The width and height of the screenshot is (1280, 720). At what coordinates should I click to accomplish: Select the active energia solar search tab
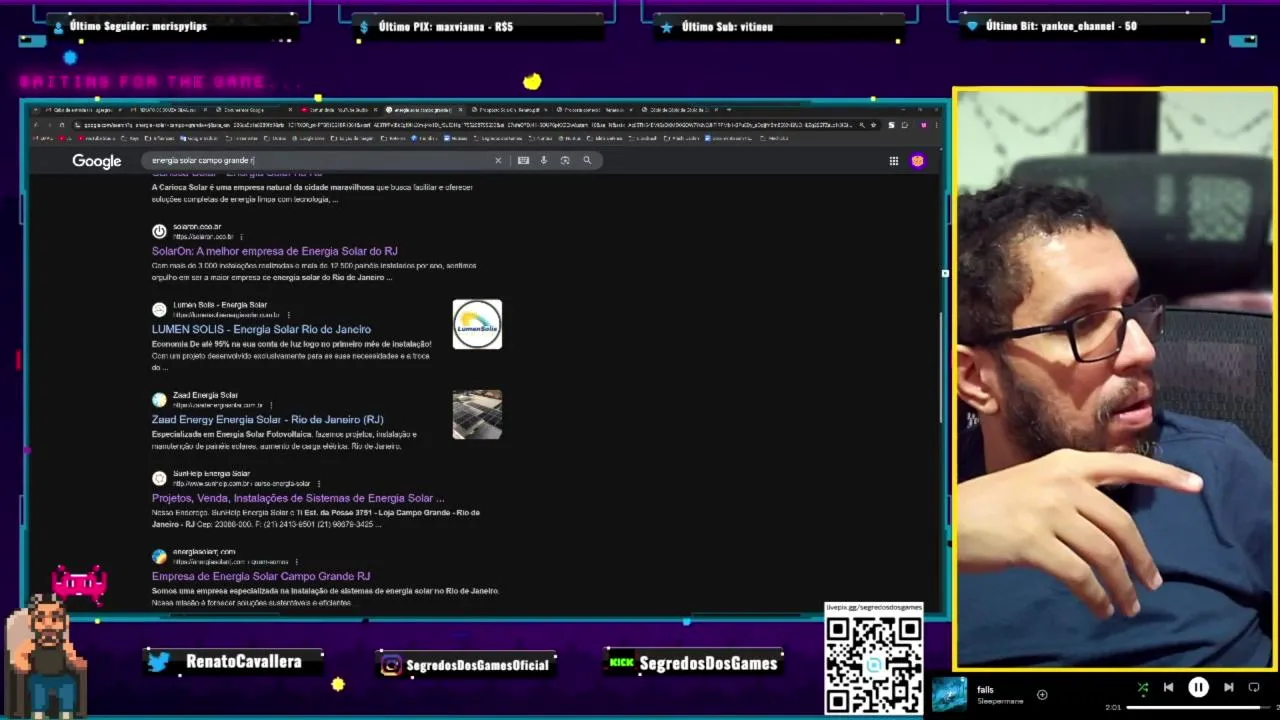(x=425, y=110)
